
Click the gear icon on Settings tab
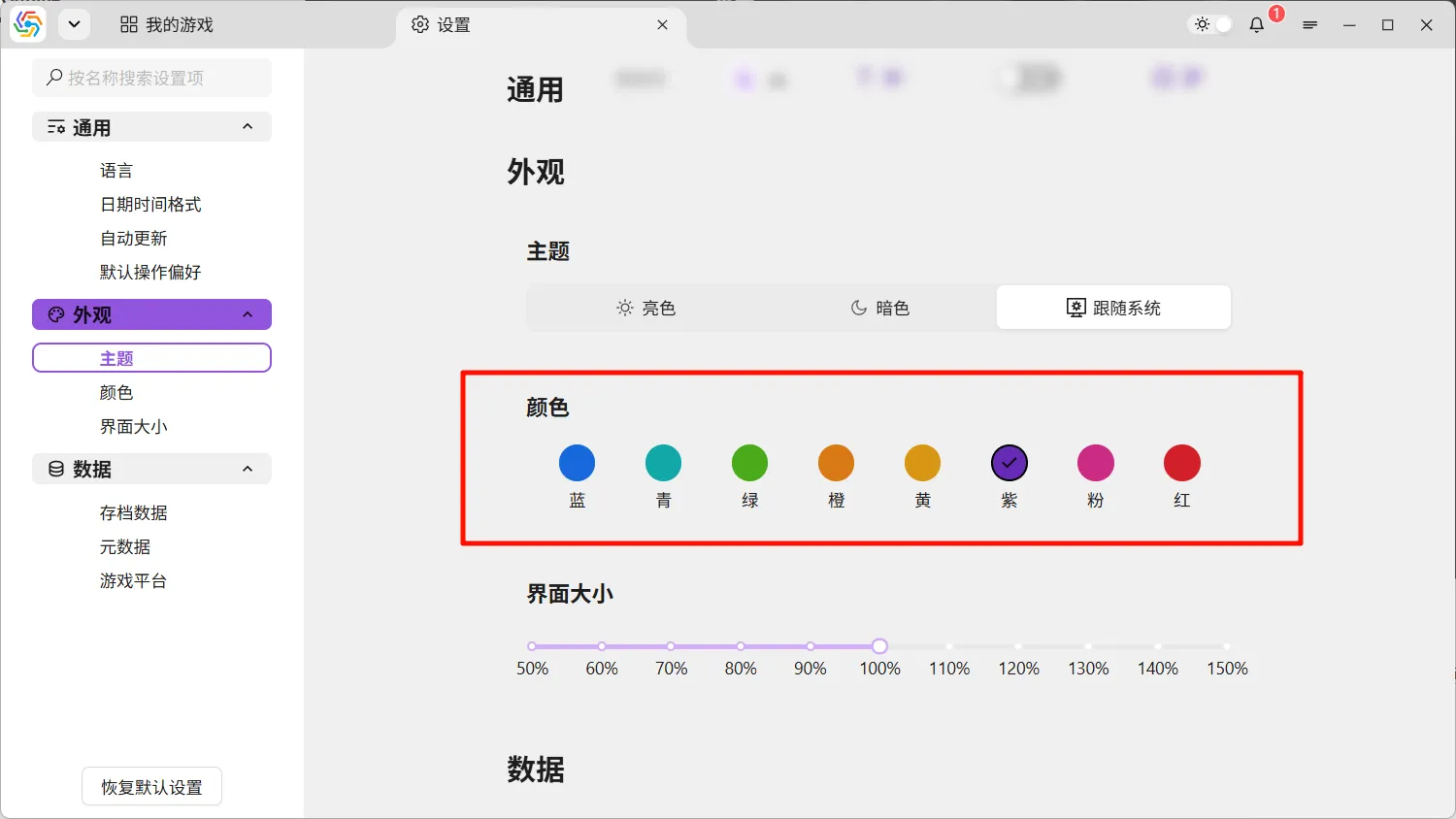(x=420, y=25)
